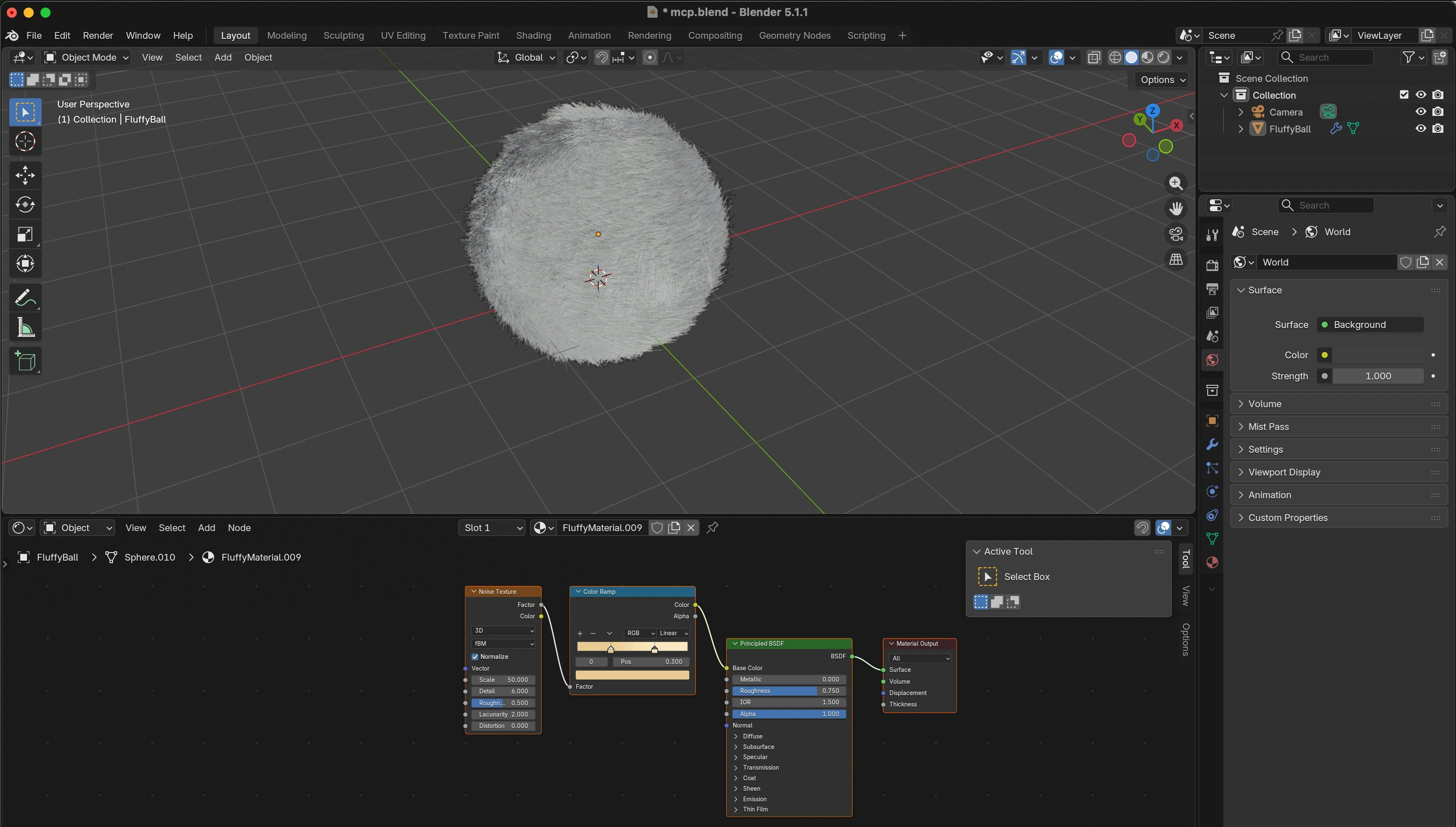Image resolution: width=1456 pixels, height=827 pixels.
Task: Select the Transform tool
Action: 25,263
